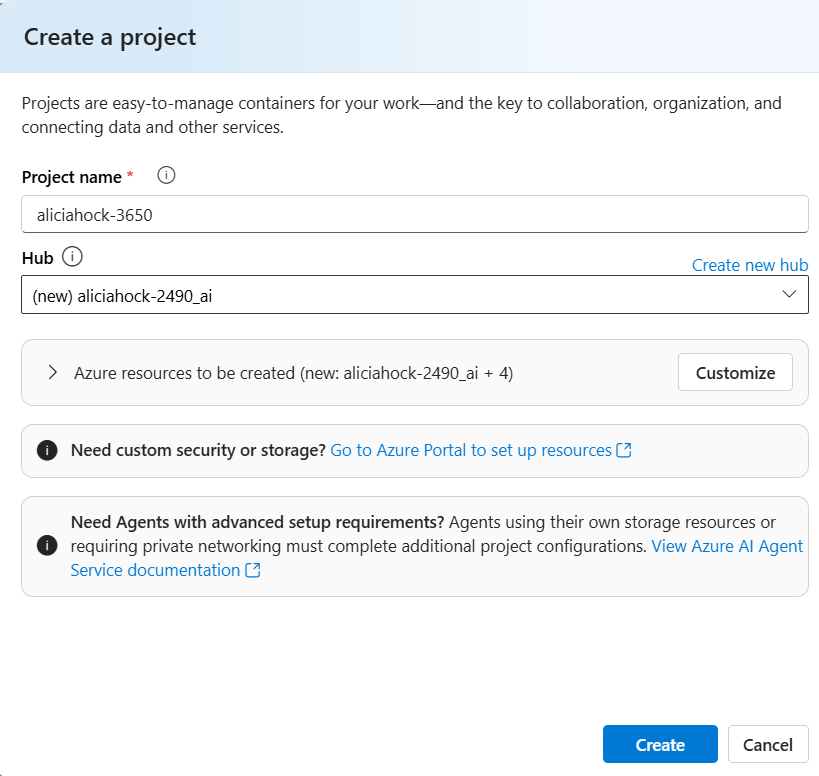The height and width of the screenshot is (776, 819).
Task: Open View Azure AI Agent Service documentation
Action: [727, 546]
